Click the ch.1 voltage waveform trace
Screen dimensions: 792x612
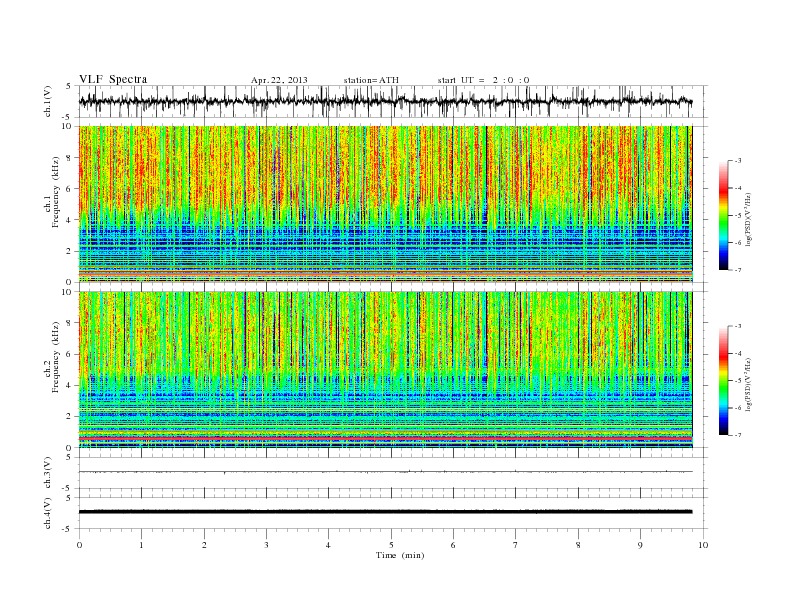385,101
